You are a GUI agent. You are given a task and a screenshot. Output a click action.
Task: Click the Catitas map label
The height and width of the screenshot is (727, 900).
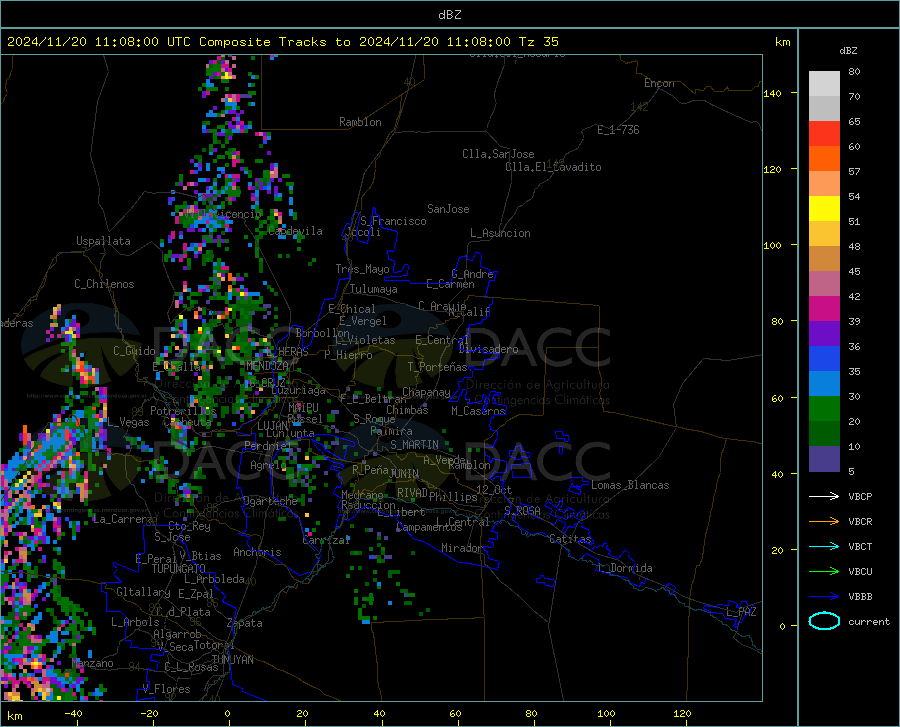pos(570,539)
